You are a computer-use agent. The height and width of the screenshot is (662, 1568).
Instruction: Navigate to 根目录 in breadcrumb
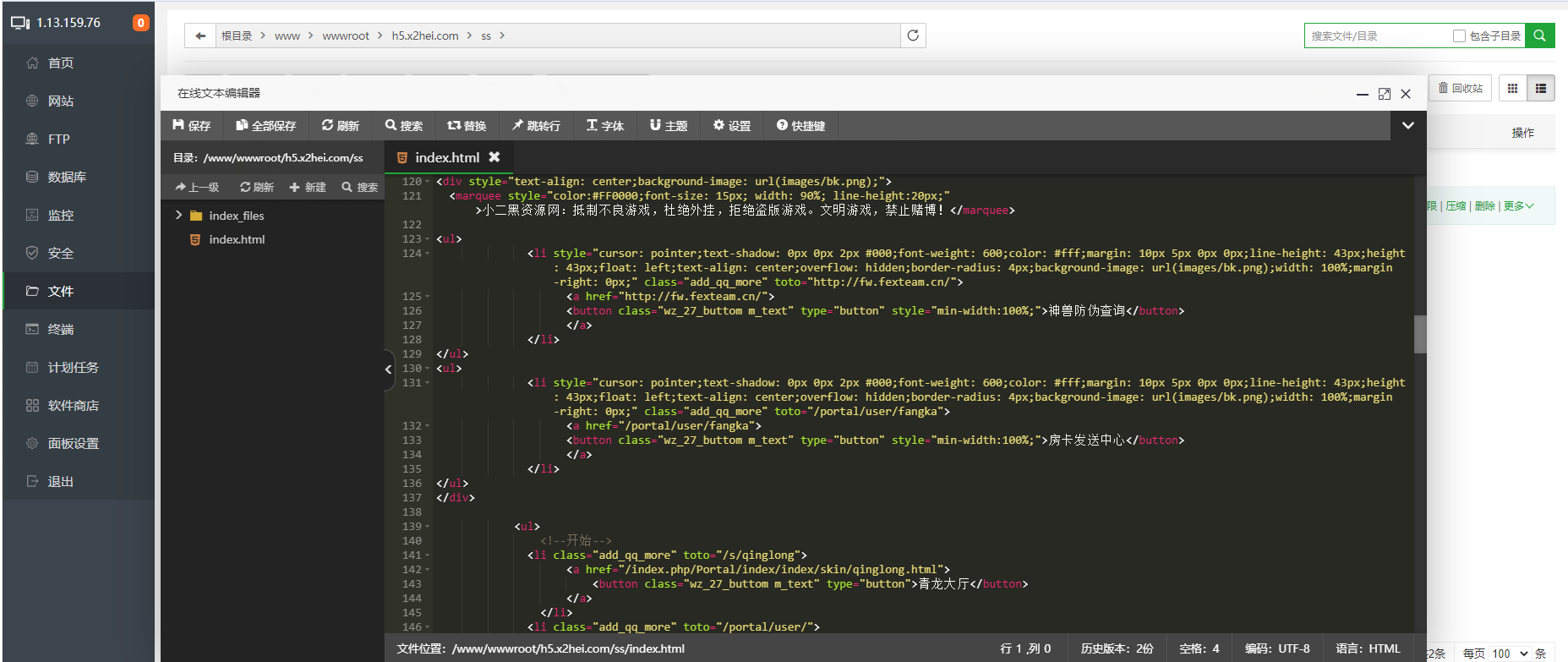(x=237, y=36)
